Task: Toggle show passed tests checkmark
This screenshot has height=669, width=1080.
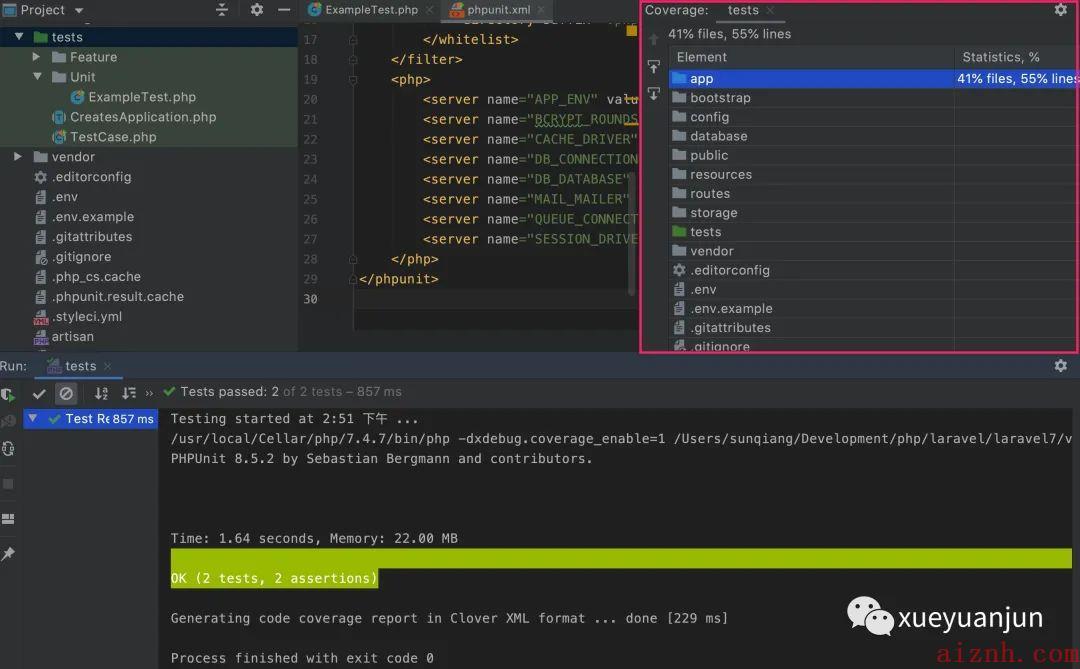Action: pyautogui.click(x=39, y=393)
